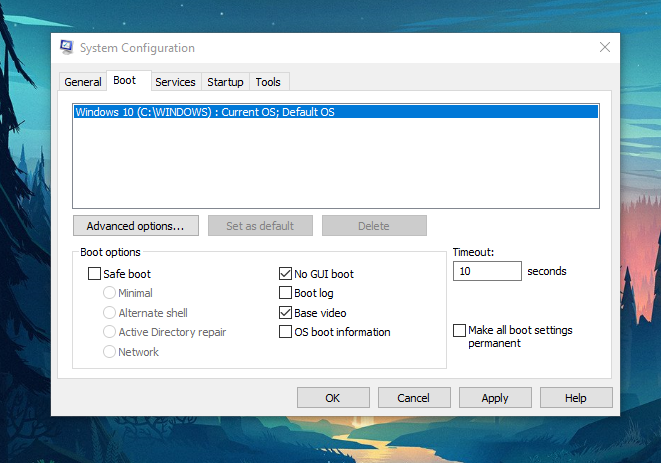Open Help for System Configuration
The image size is (661, 463).
click(x=576, y=398)
